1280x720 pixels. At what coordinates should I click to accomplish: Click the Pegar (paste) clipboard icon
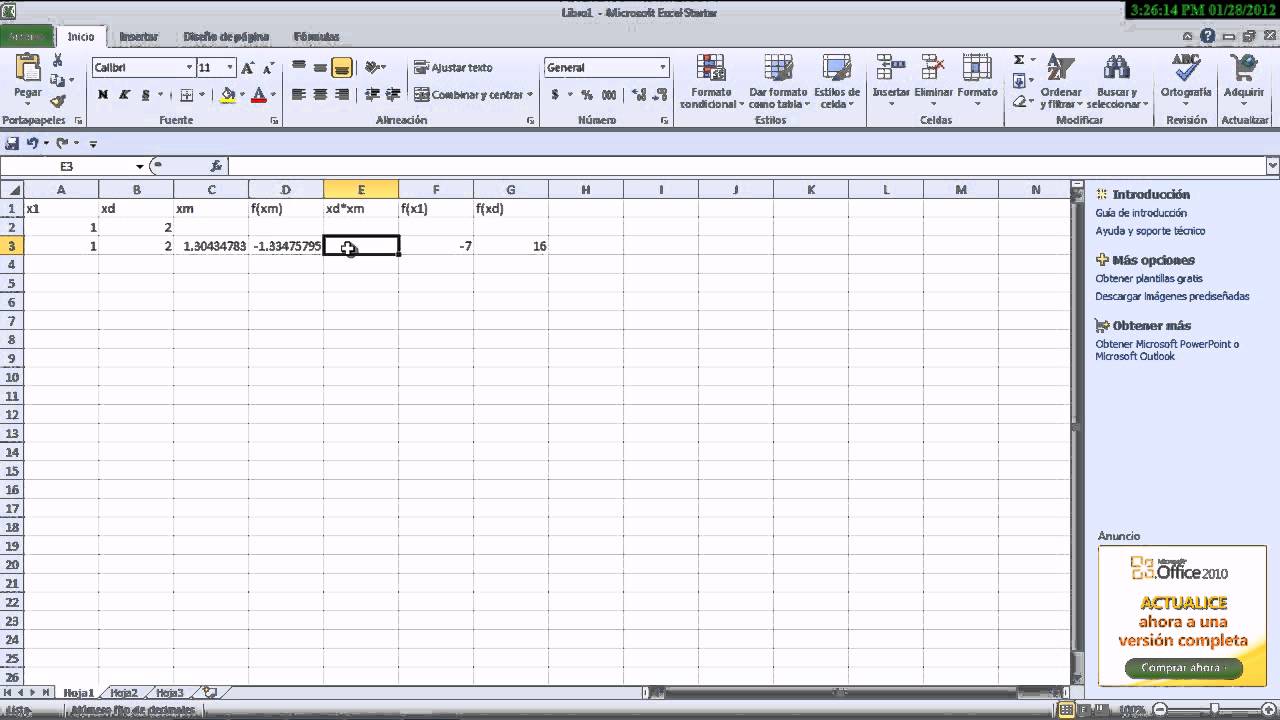(x=28, y=68)
